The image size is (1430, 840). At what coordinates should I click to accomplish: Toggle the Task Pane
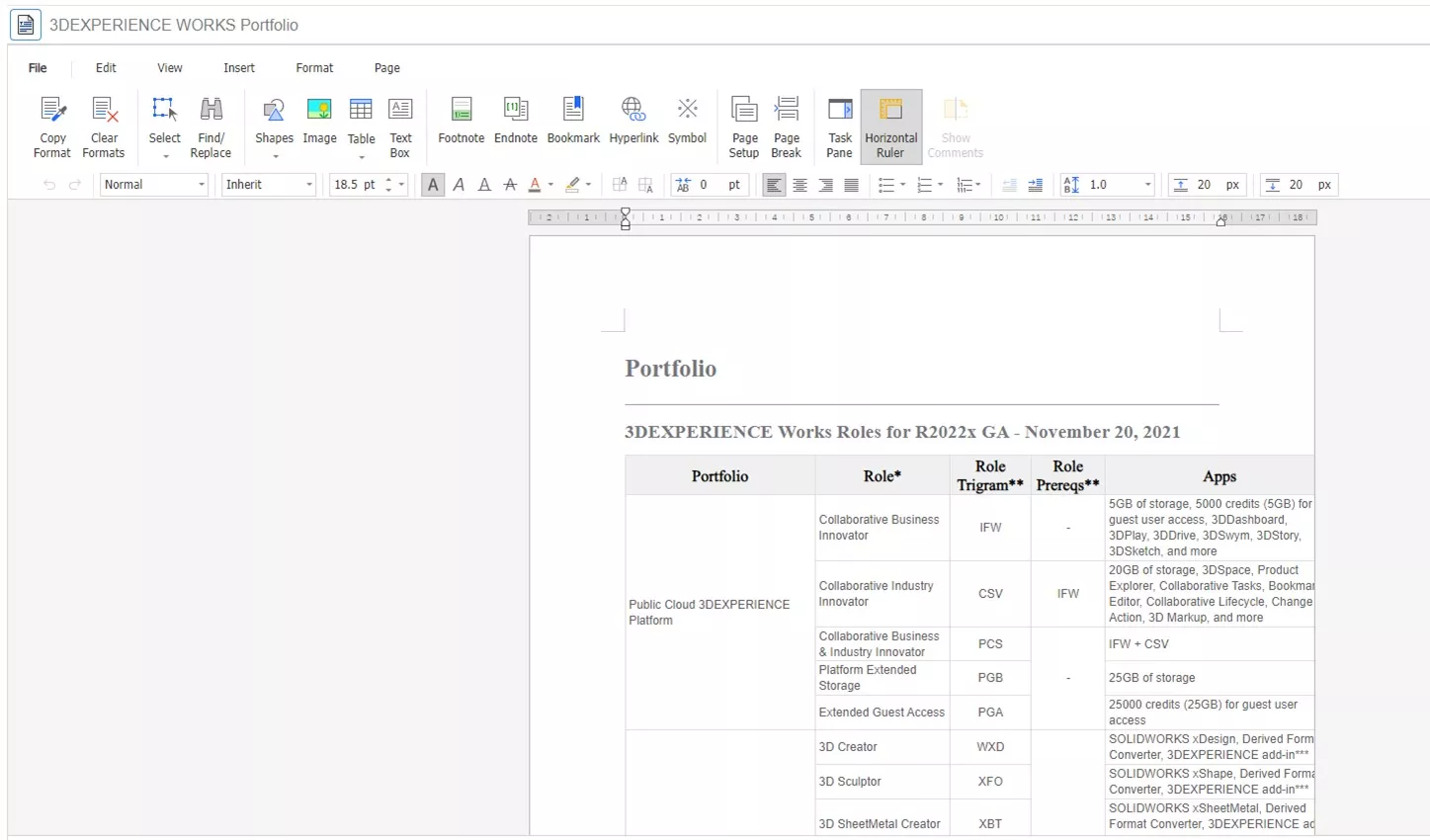(840, 126)
